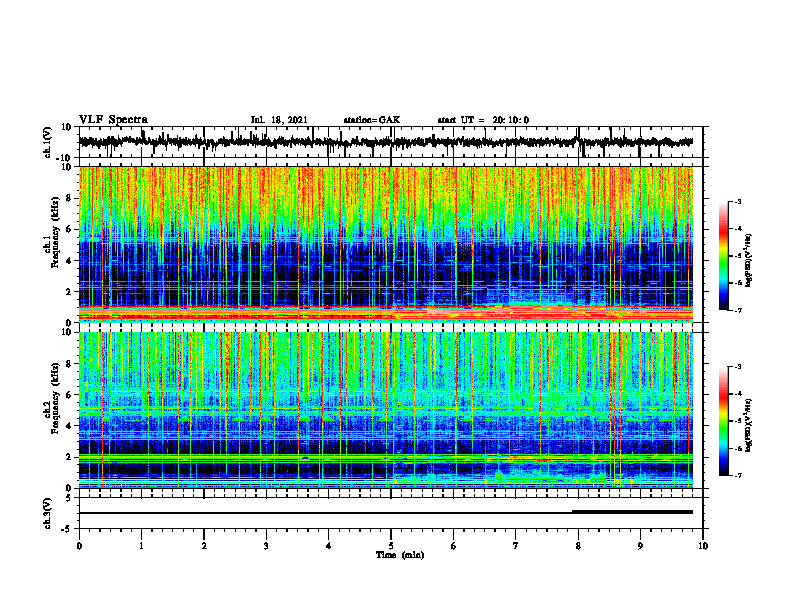Screen dimensions: 792x612
Task: Click the 6 minute tick label on time axis
Action: click(x=453, y=546)
